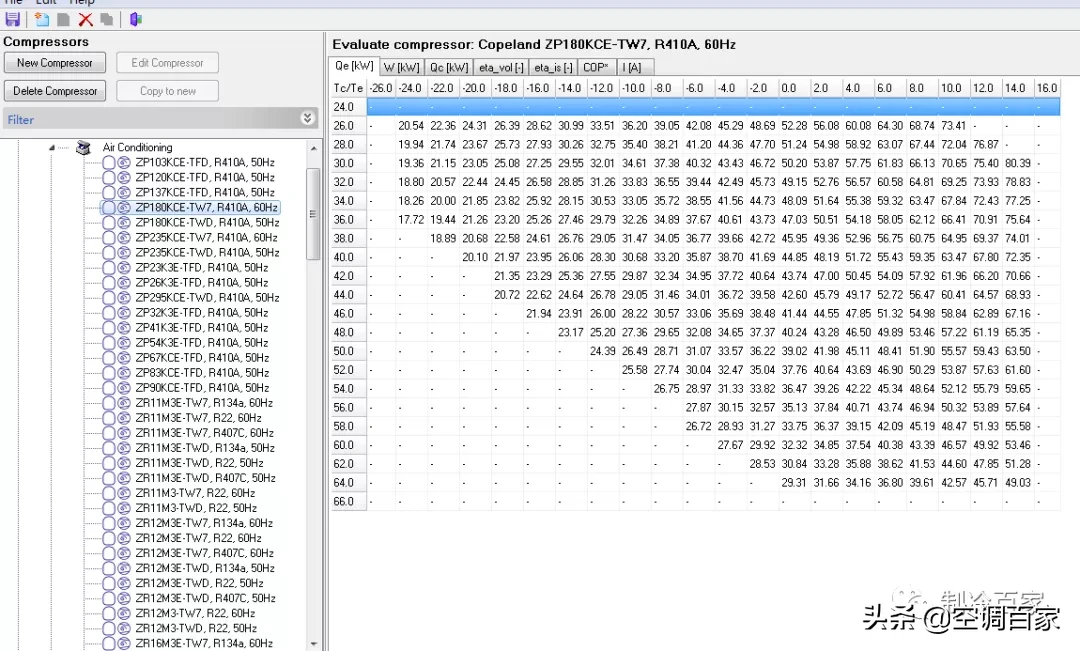
Task: Toggle selection circle for ZR11M3E-TWD, R134a, 50Hz
Action: 108,448
